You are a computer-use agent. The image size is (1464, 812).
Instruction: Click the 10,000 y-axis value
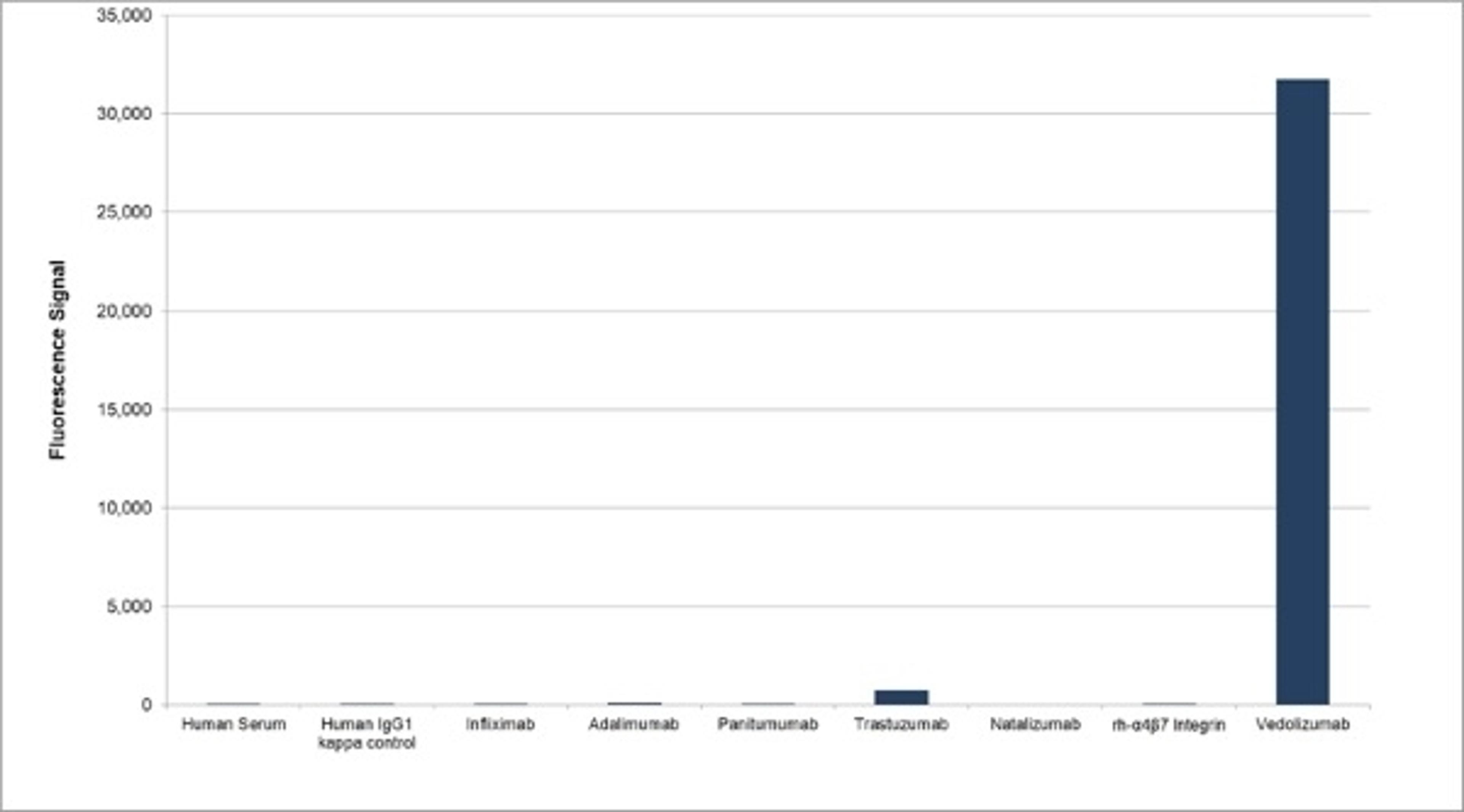(x=124, y=508)
